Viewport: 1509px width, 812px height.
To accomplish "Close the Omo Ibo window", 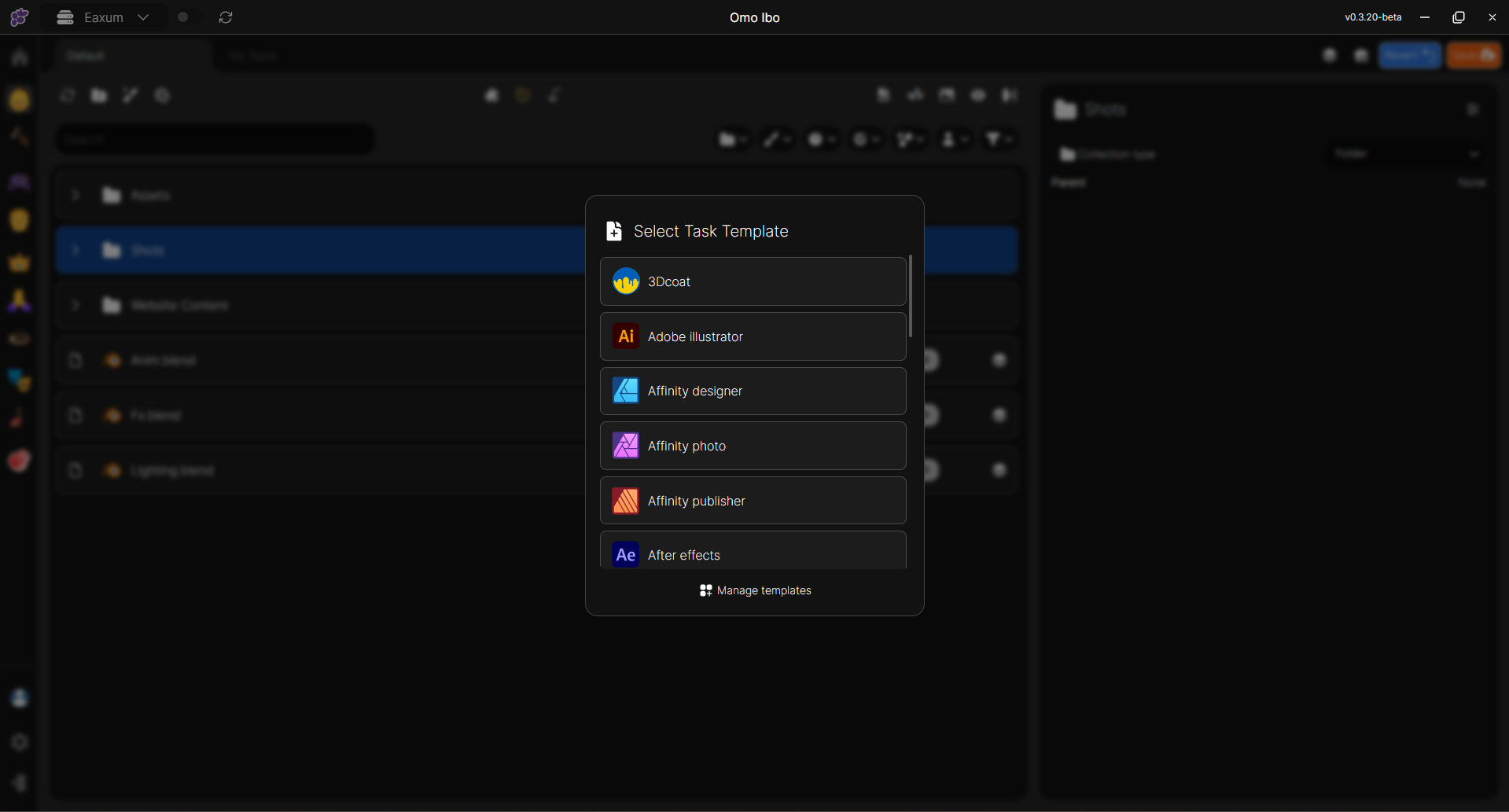I will pos(1492,17).
